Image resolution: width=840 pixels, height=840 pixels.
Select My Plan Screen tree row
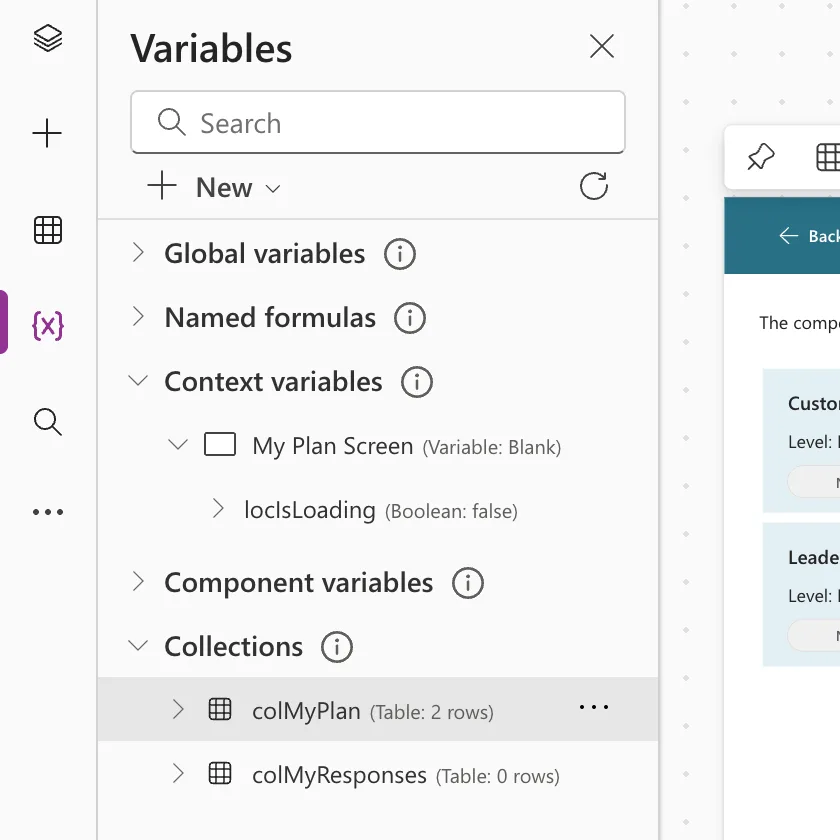coord(378,446)
